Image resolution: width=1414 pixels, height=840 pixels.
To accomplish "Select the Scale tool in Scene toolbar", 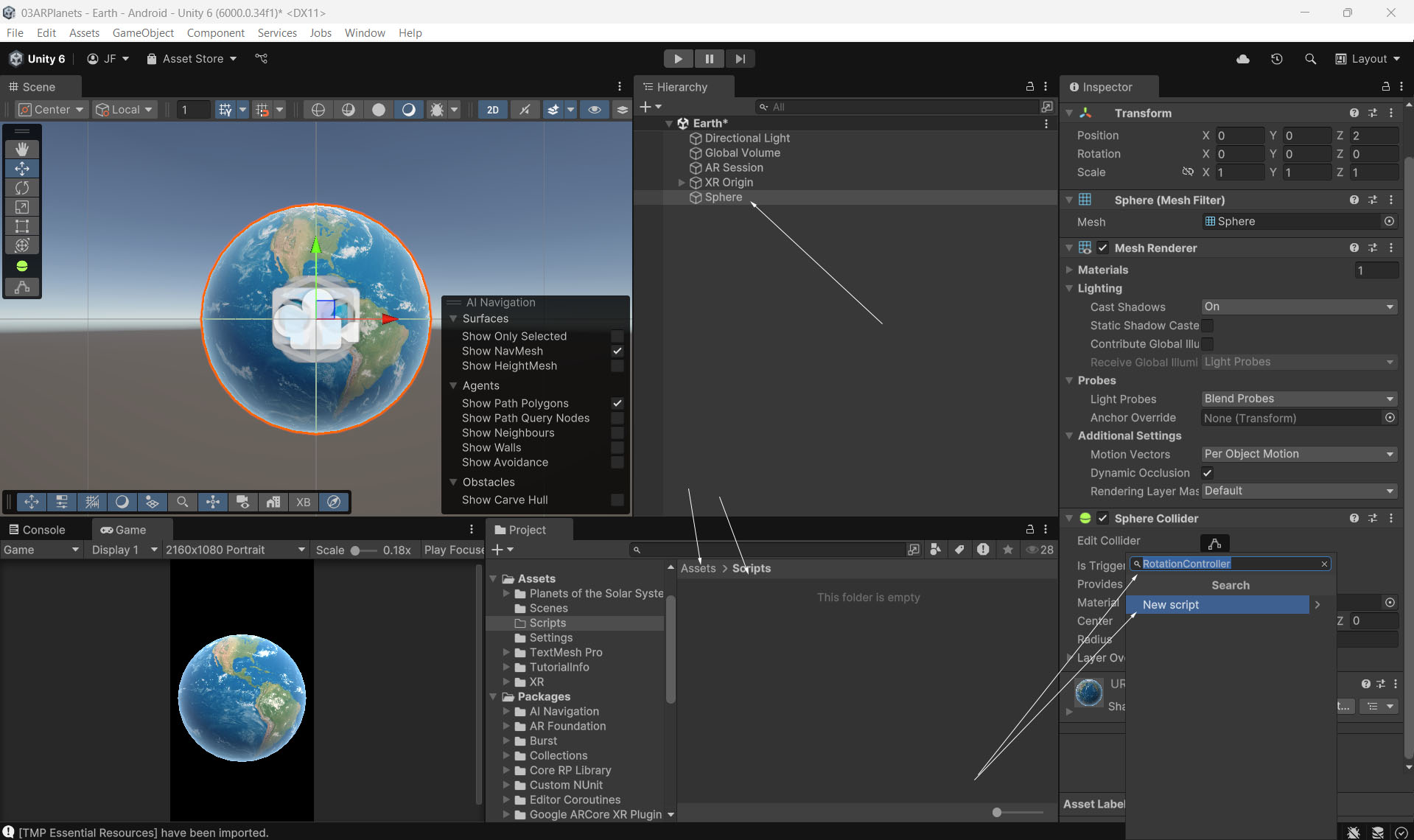I will click(x=22, y=207).
